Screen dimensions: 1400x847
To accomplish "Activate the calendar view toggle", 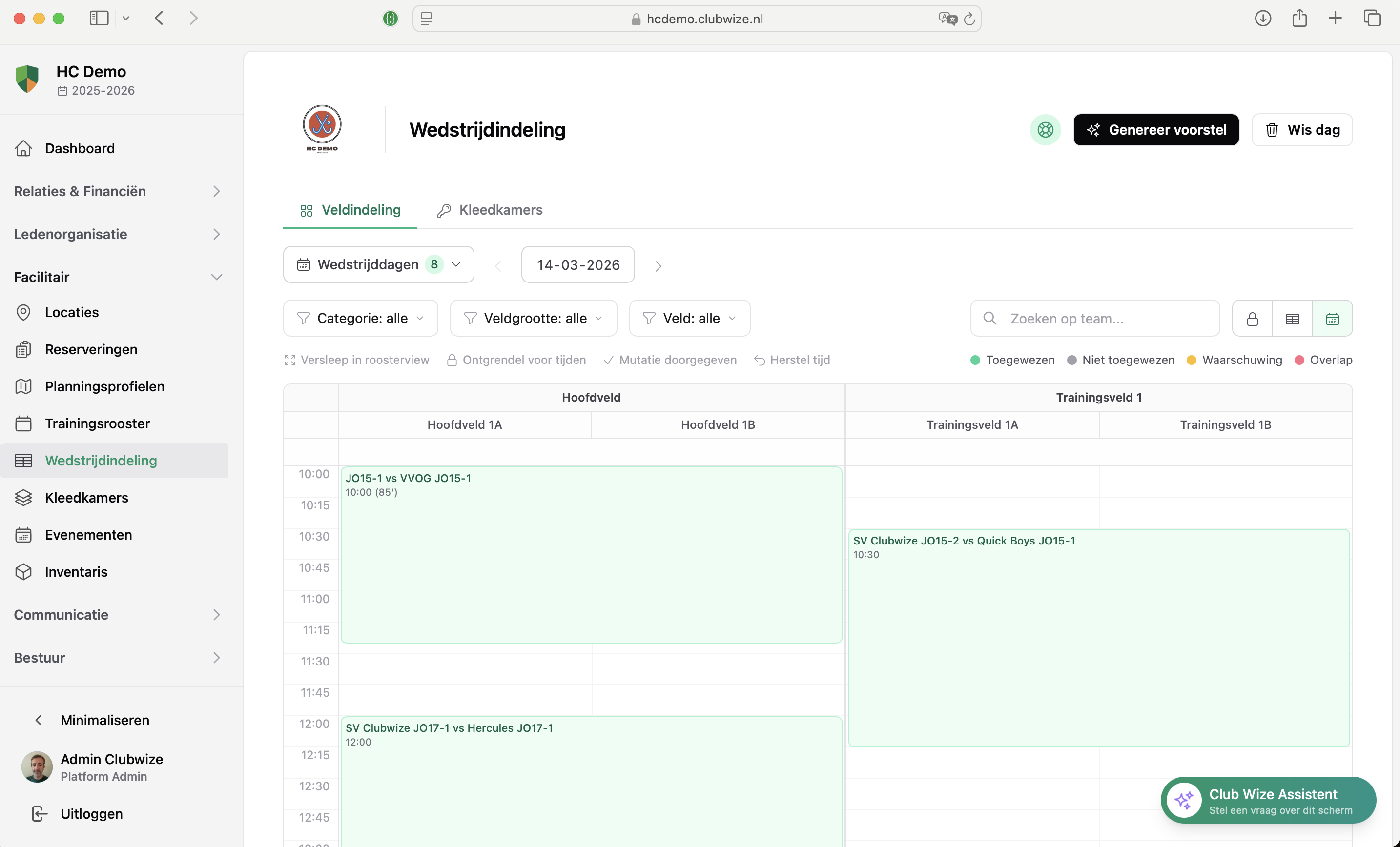I will click(x=1332, y=318).
